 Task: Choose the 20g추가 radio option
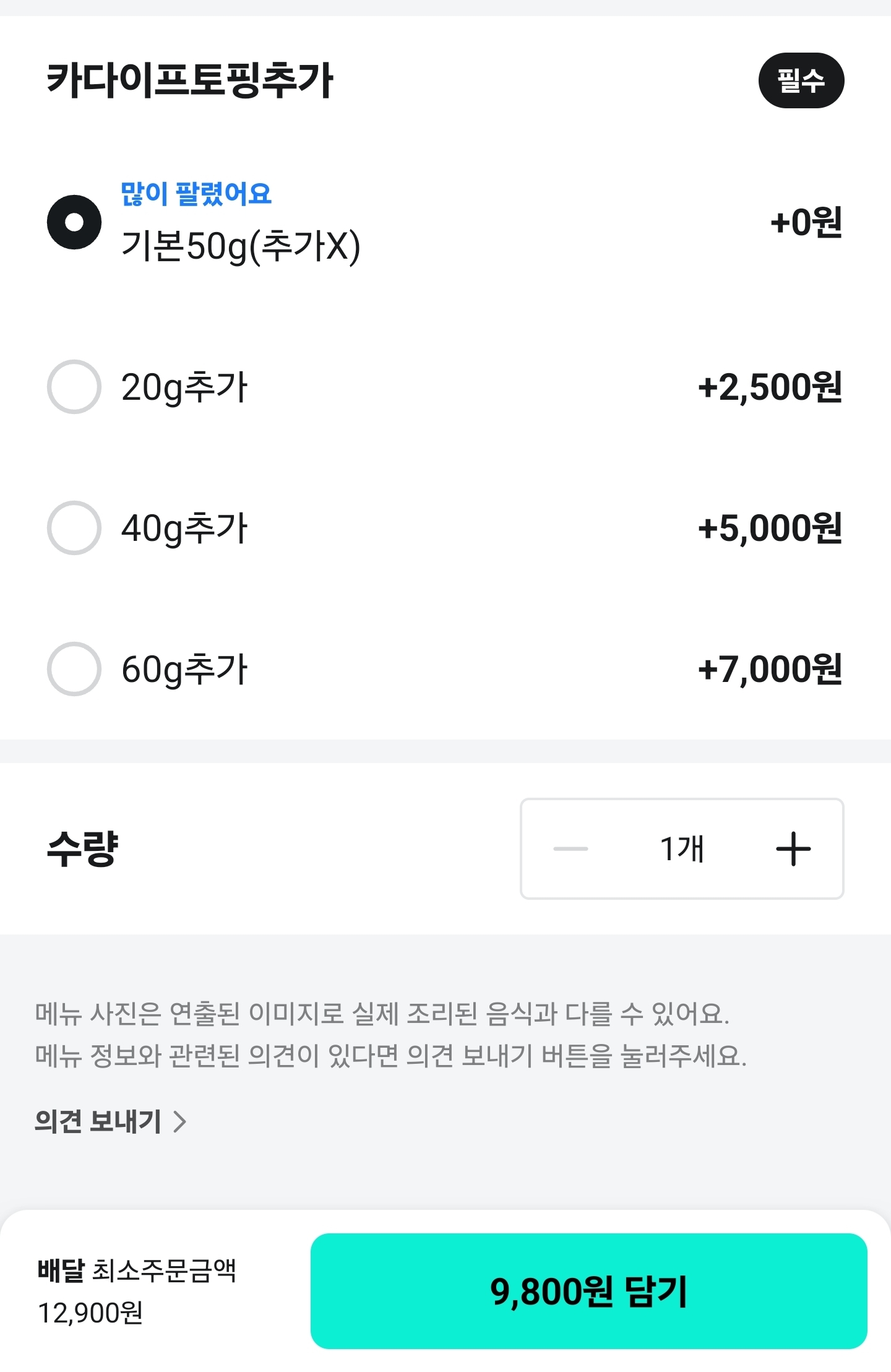tap(74, 387)
